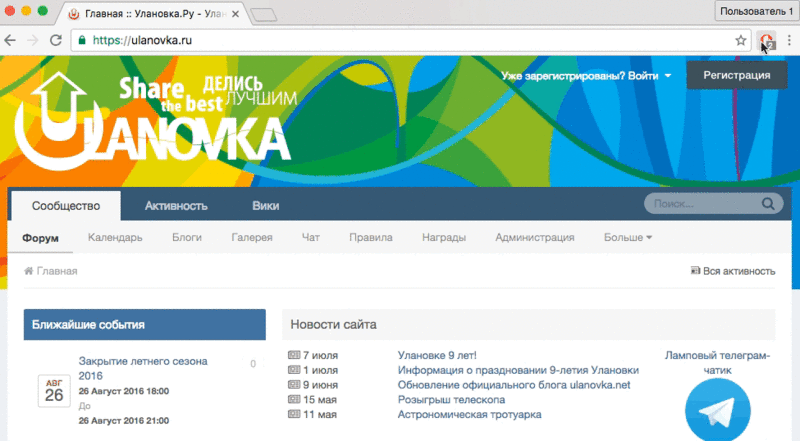Open the Вики tab

[x=265, y=206]
